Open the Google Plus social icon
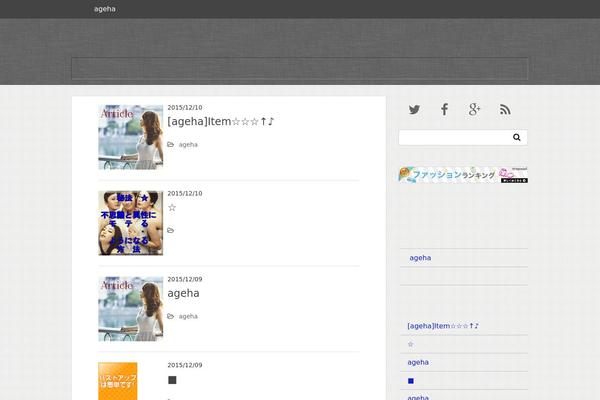The width and height of the screenshot is (600, 400). tap(474, 109)
